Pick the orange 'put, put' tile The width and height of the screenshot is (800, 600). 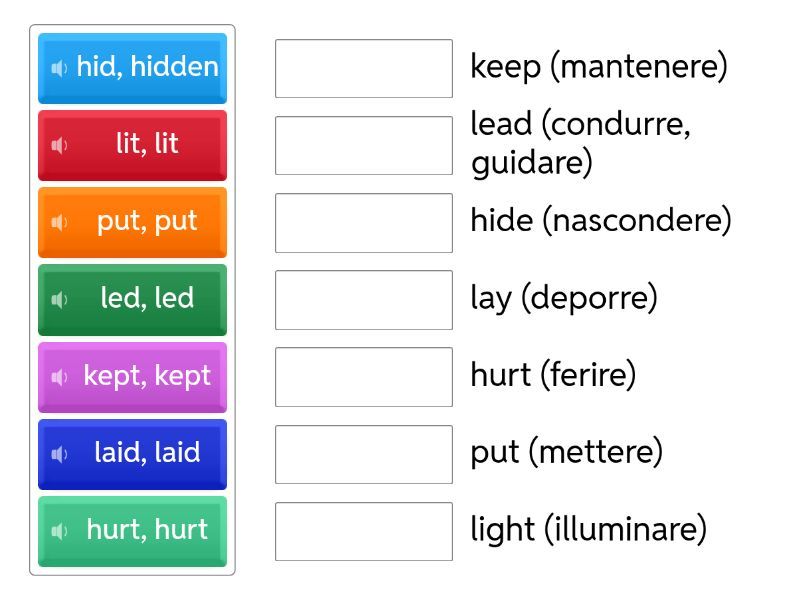[x=146, y=222]
